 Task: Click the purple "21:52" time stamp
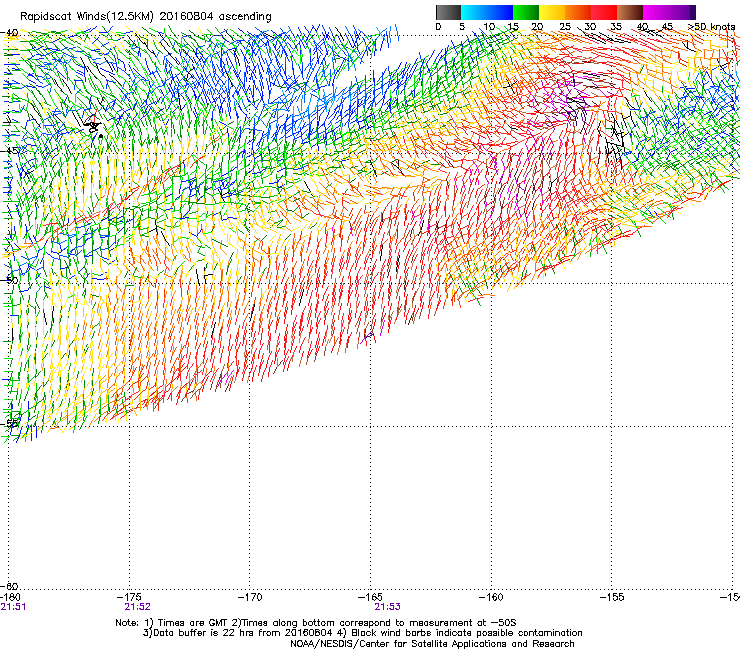pos(137,607)
